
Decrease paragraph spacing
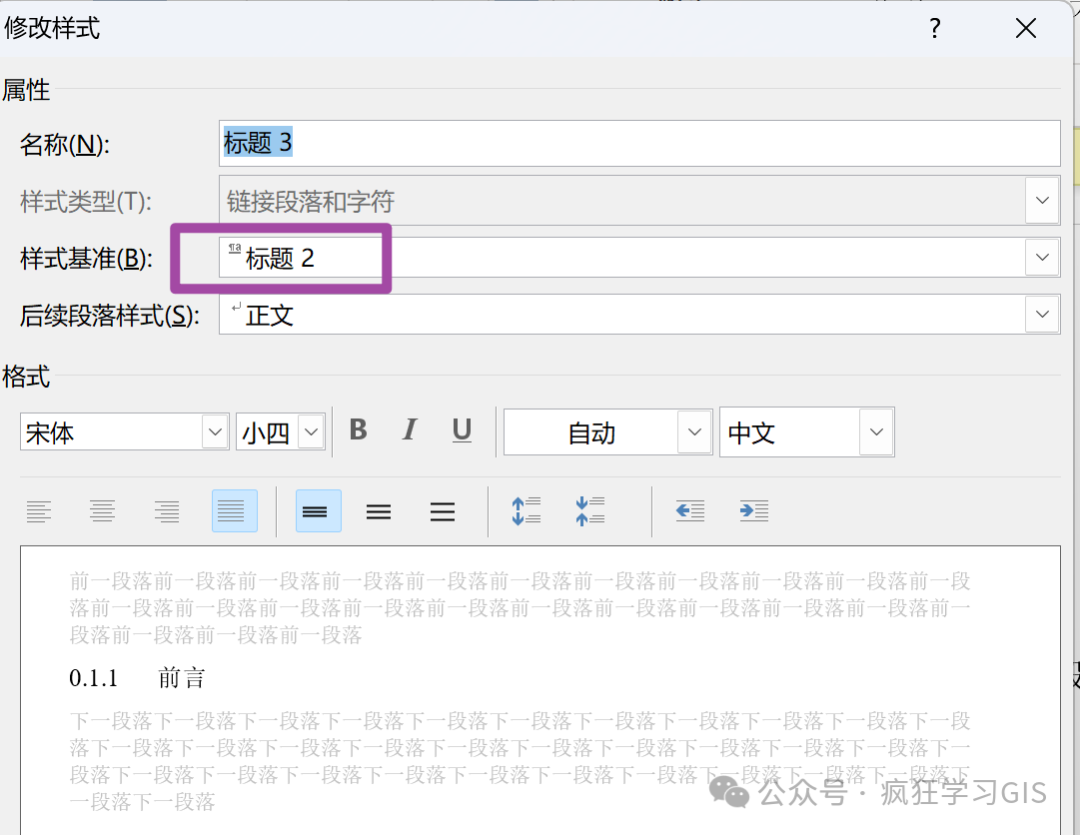[x=590, y=511]
